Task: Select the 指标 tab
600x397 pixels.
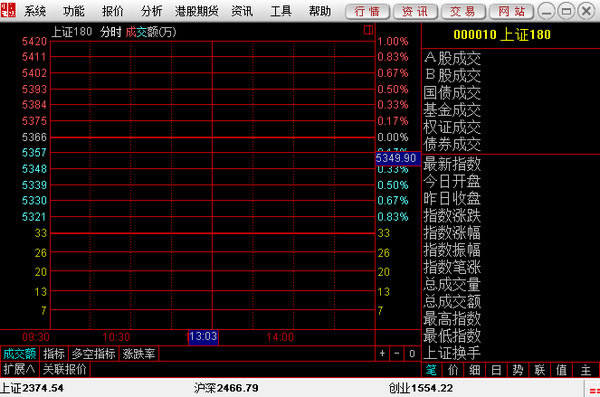Action: (54, 353)
